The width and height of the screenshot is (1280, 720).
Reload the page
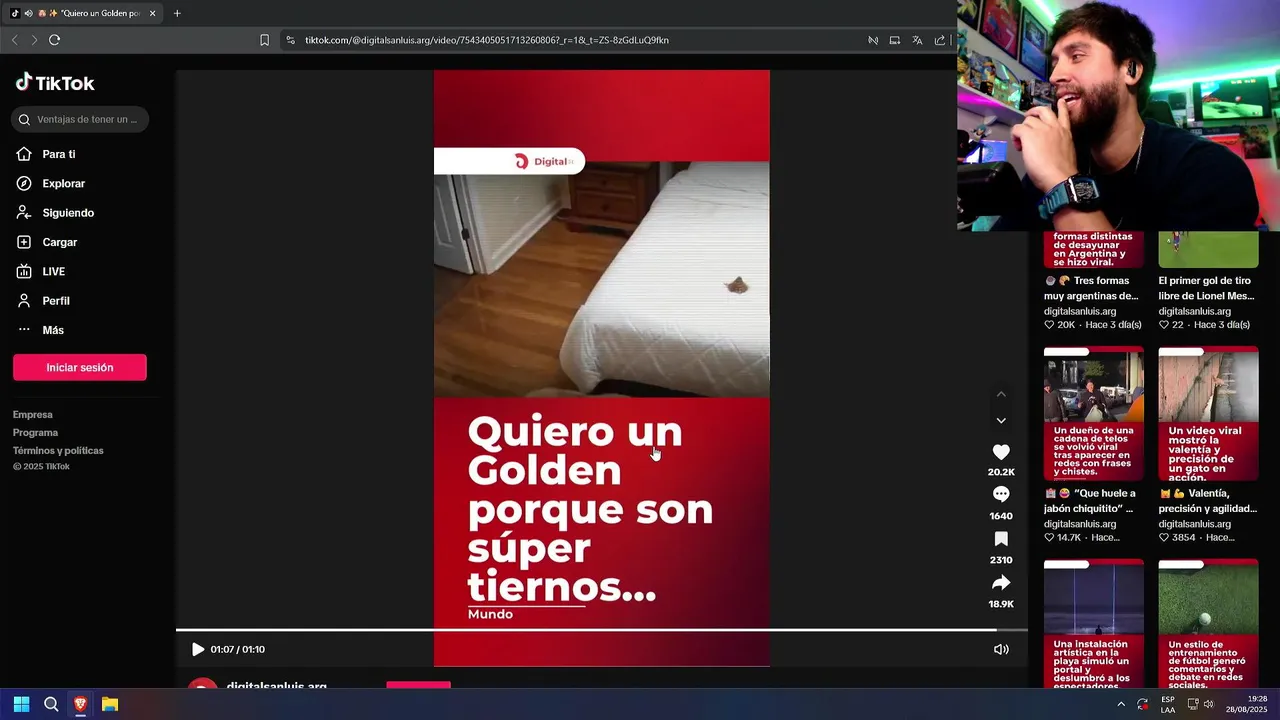[x=55, y=40]
